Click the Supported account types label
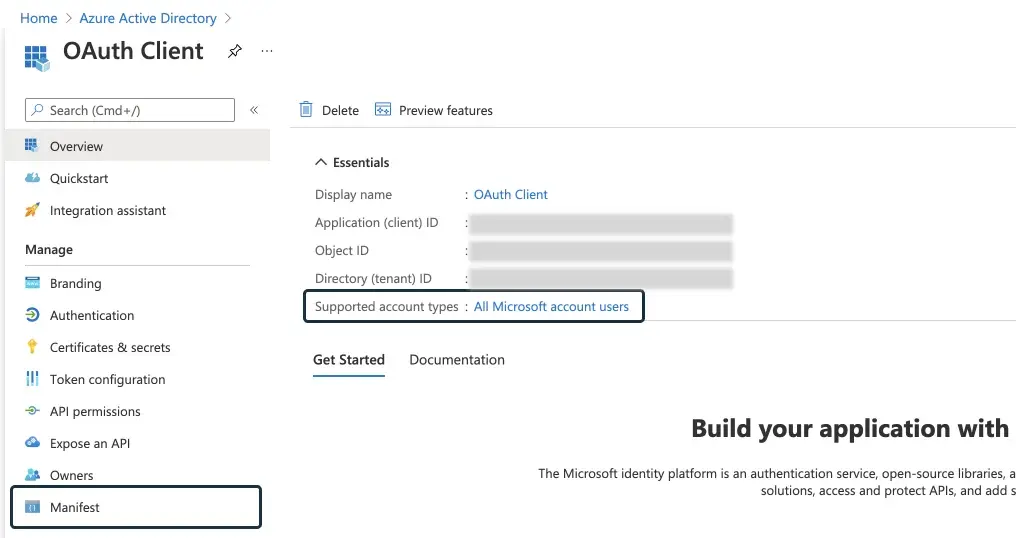This screenshot has height=538, width=1016. tap(386, 307)
